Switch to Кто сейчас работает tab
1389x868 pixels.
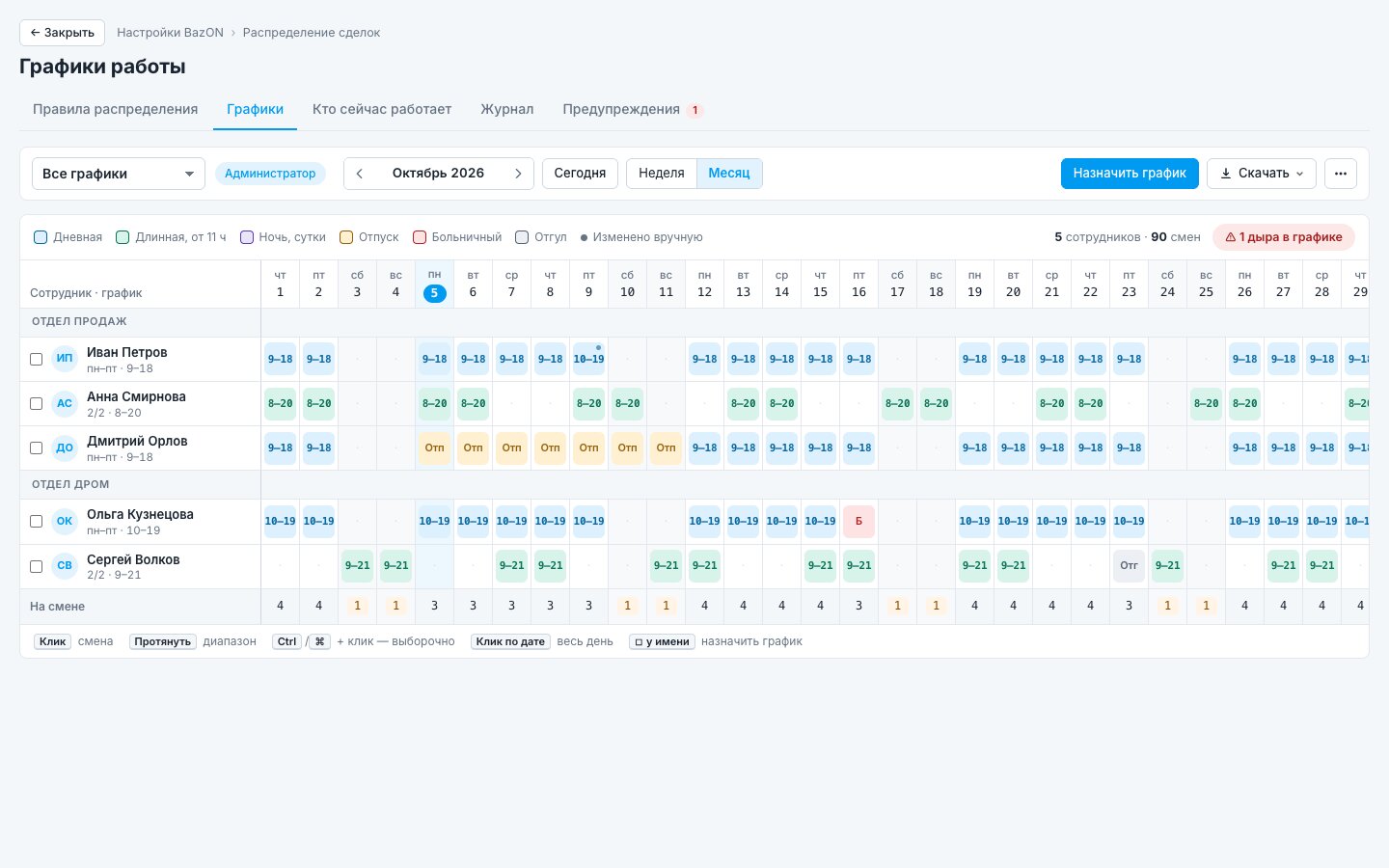click(382, 109)
